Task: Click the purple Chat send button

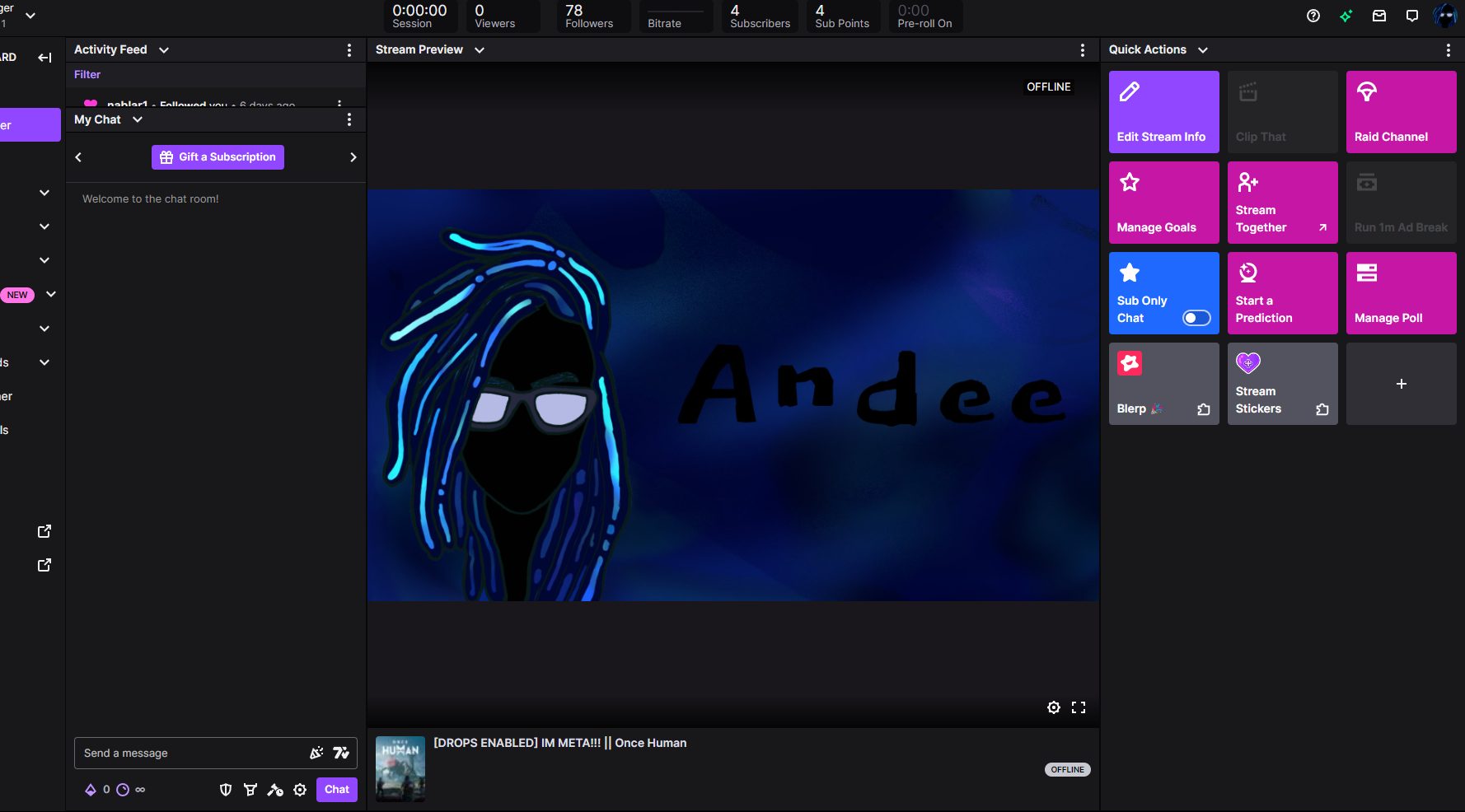Action: pos(337,790)
